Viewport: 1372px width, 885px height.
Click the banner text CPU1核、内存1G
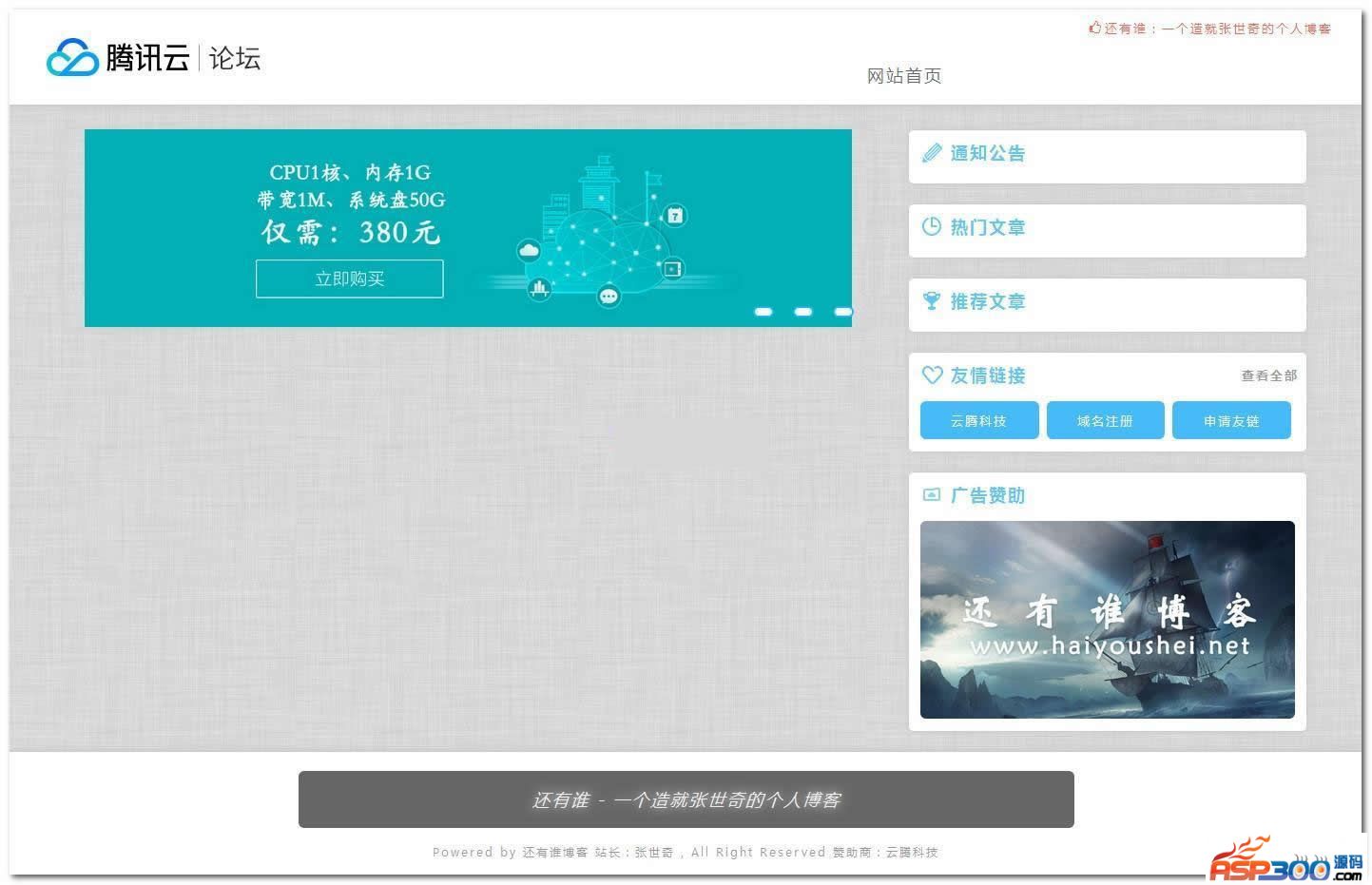[x=350, y=172]
